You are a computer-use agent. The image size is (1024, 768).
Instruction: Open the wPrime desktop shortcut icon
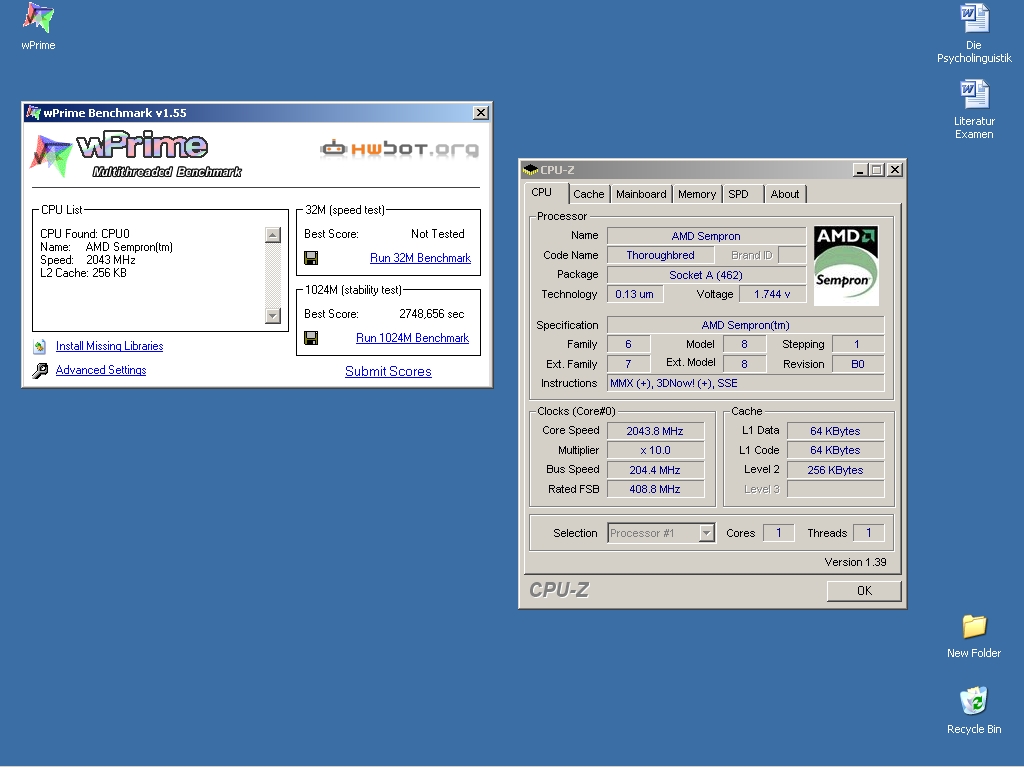[x=38, y=18]
